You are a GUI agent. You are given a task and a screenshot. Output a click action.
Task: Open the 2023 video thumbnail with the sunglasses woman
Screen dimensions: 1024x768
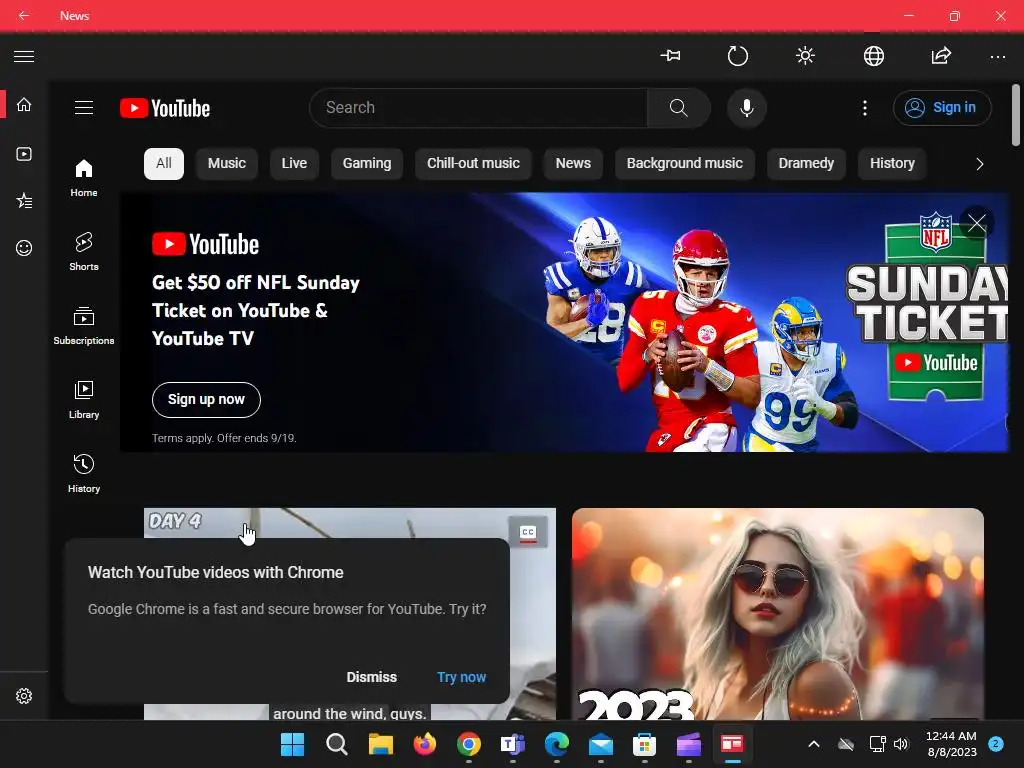pos(778,614)
